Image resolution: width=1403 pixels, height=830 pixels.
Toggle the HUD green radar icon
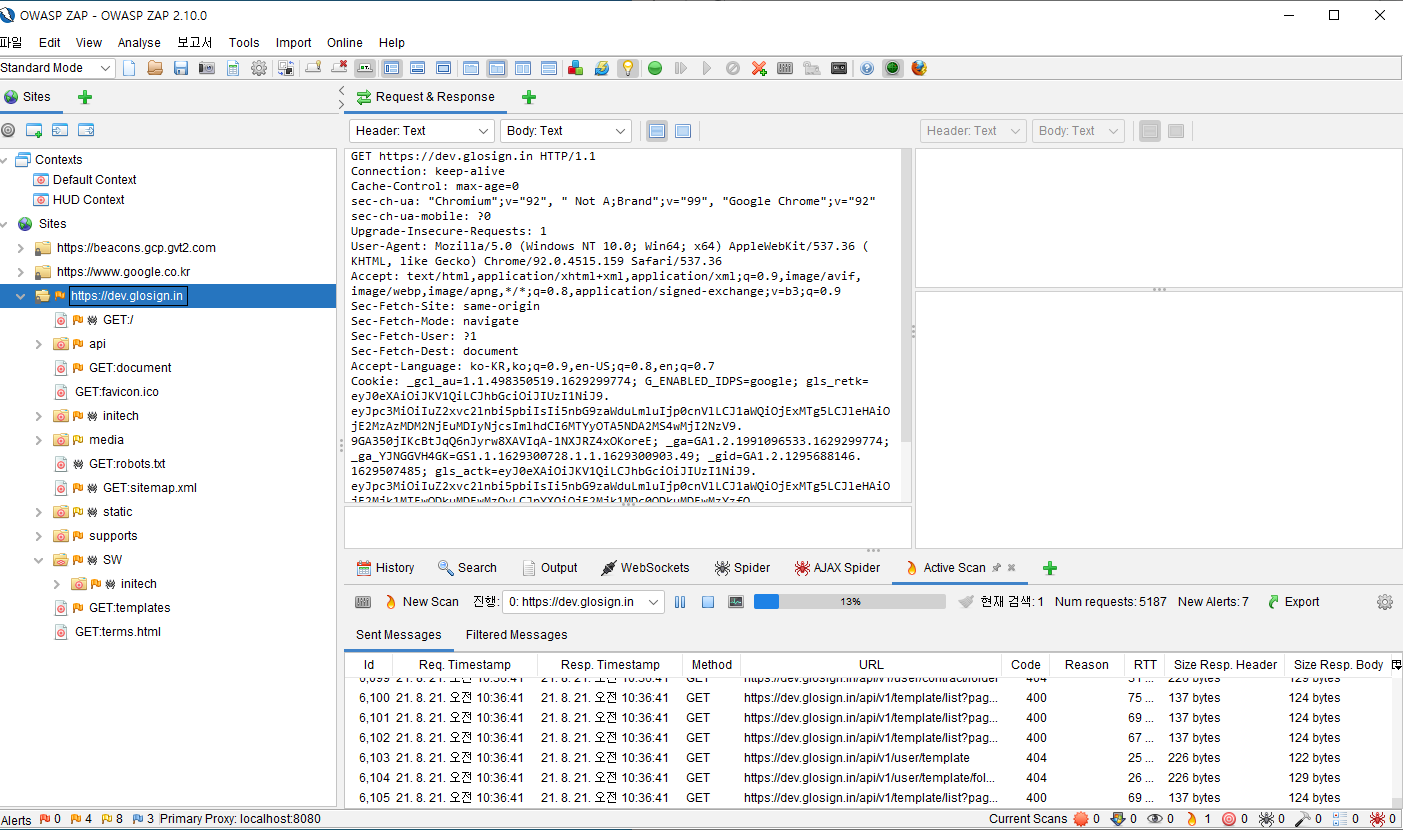tap(893, 68)
